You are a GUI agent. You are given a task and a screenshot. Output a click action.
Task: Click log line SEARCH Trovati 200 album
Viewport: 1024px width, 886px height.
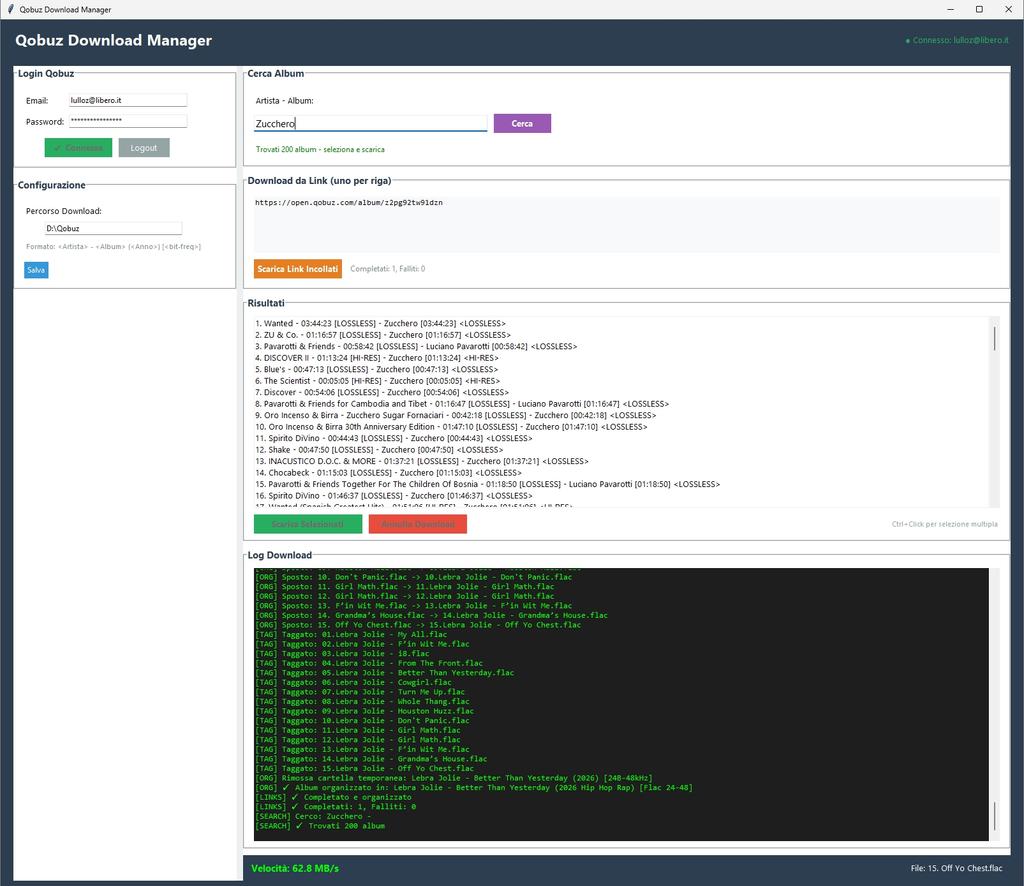320,826
